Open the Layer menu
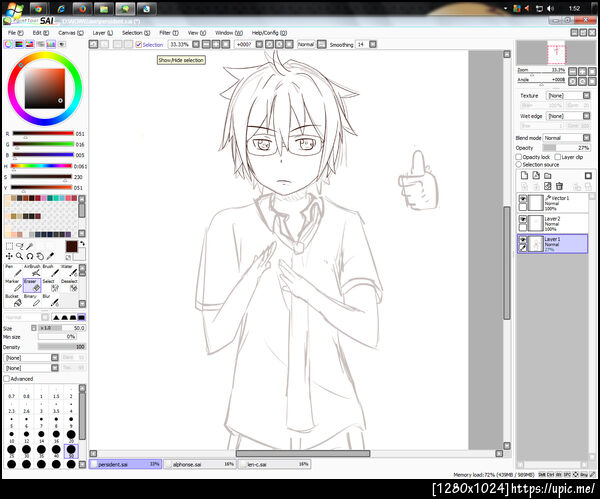The width and height of the screenshot is (600, 499). (x=103, y=33)
